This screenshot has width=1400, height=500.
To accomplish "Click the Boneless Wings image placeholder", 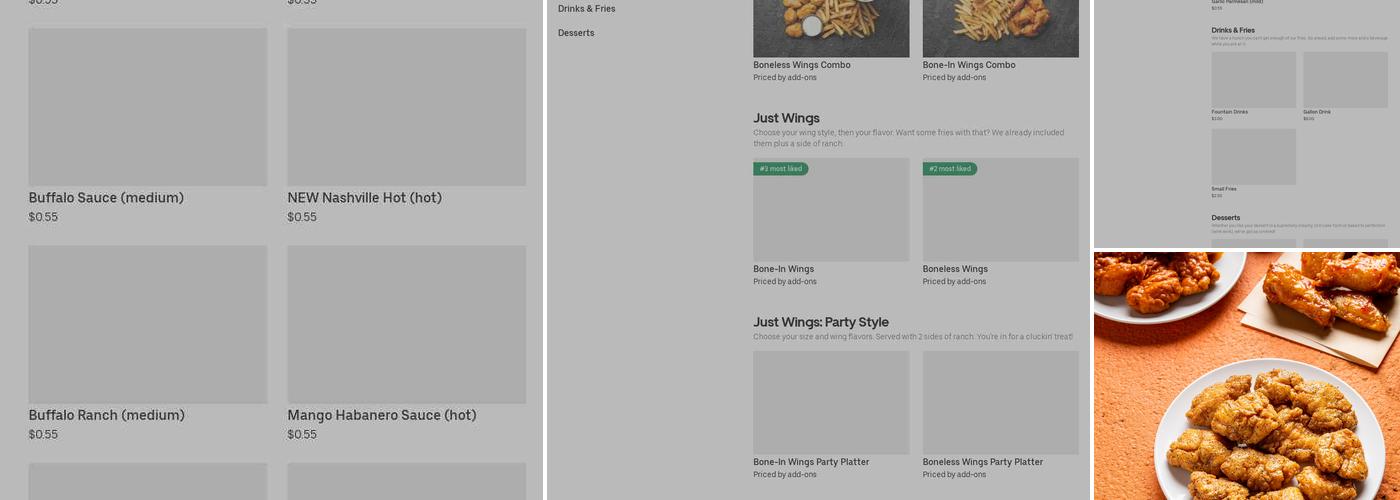I will [1000, 215].
